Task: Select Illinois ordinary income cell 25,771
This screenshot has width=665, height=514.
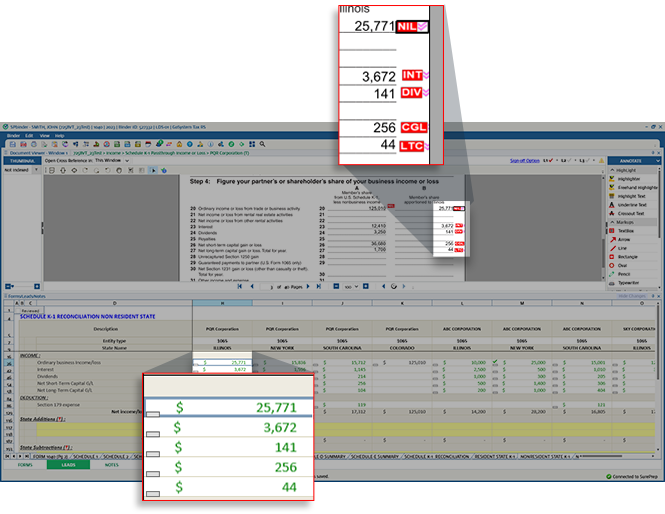Action: click(x=222, y=363)
